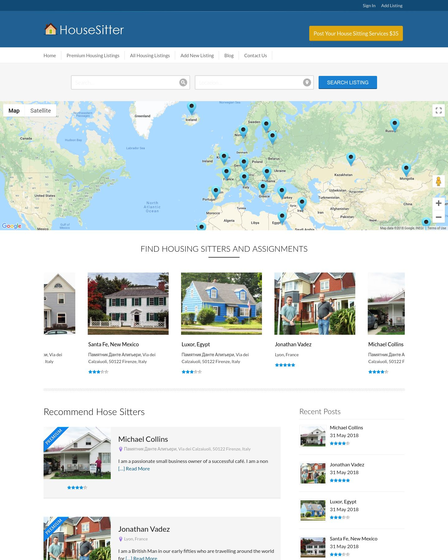Focus the keyword search input field

point(130,82)
